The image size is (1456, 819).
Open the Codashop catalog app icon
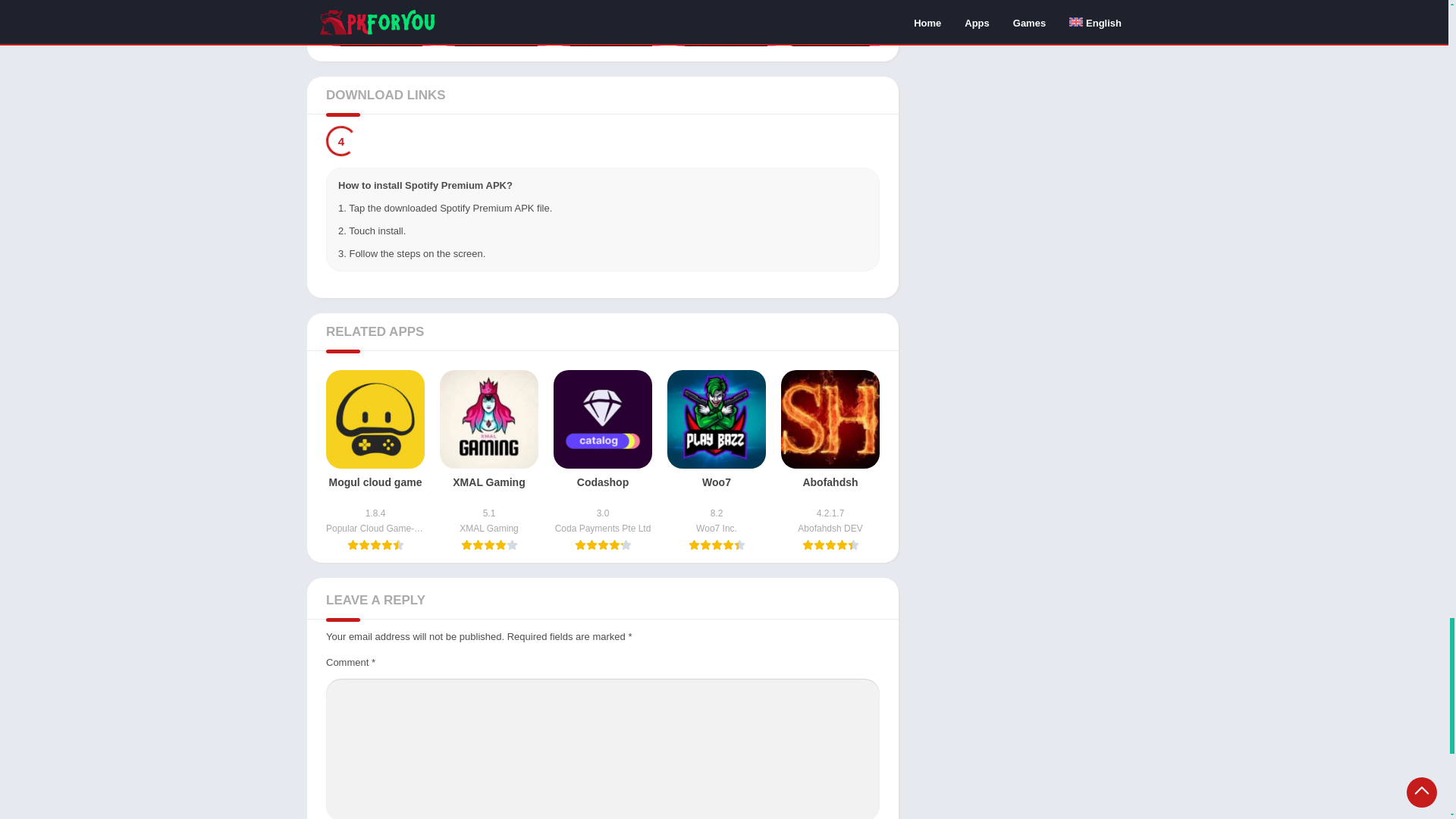(603, 419)
